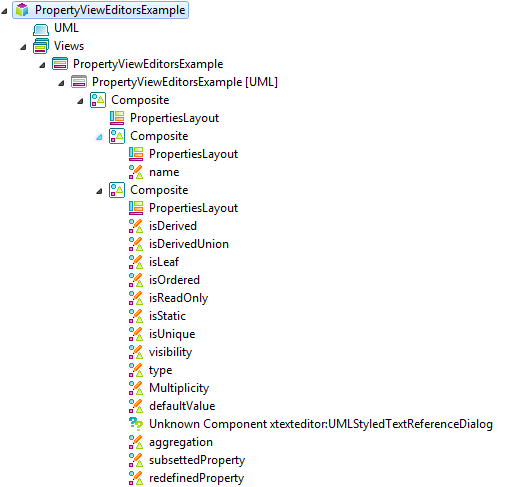
Task: Select the Unknown Component xtexteditor:UMLStyledTextReferenceDialog entry
Action: (x=321, y=424)
